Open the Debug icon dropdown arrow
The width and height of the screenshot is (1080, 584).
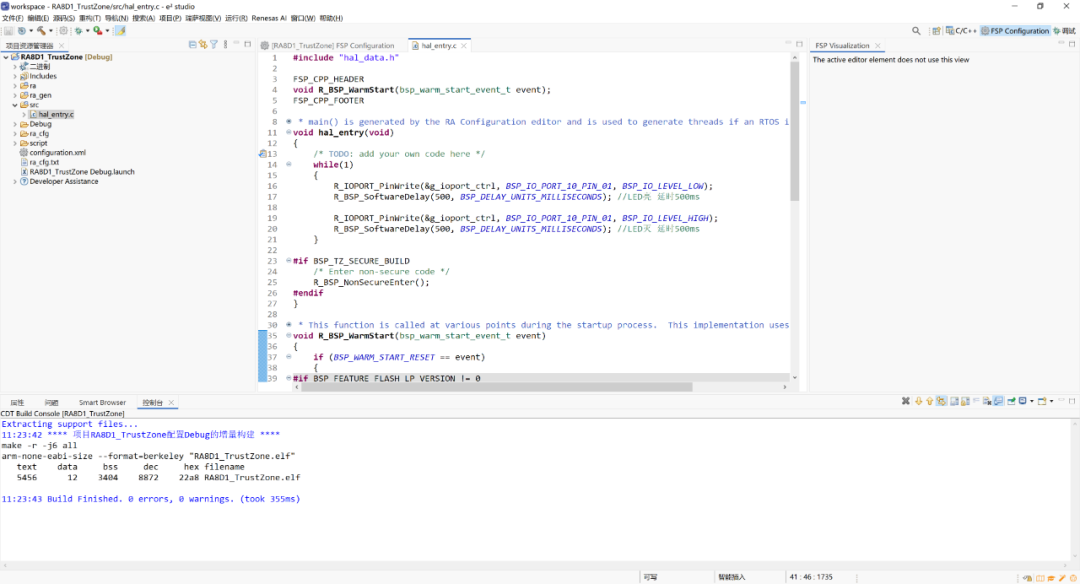click(87, 31)
